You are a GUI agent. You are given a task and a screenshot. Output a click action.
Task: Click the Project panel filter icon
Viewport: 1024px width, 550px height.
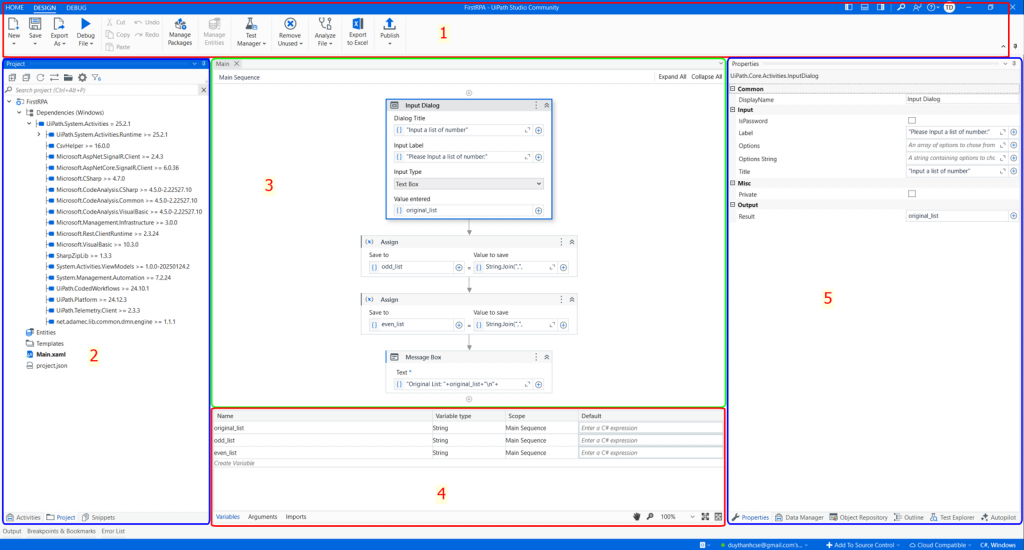pos(96,77)
